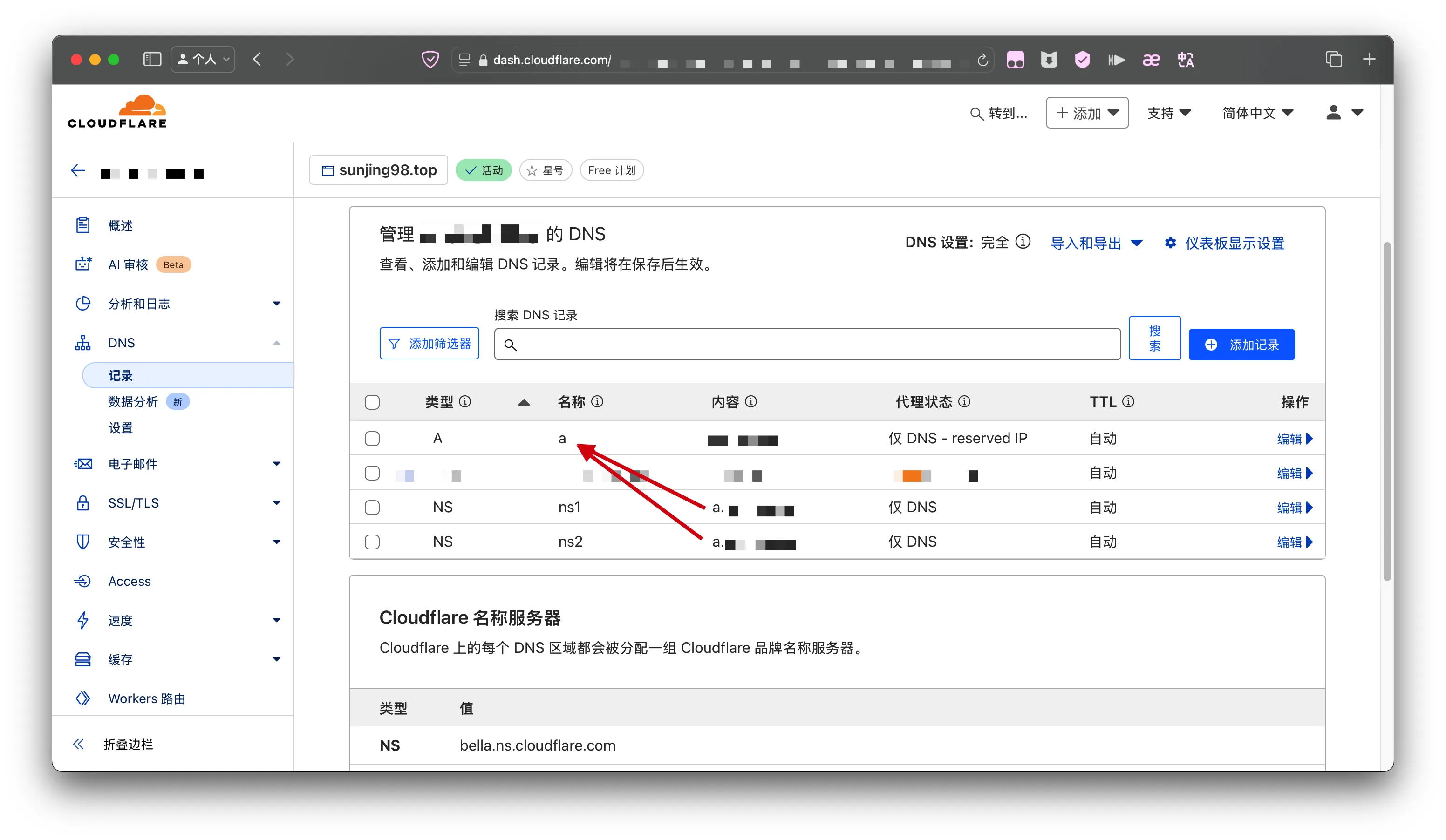Click the collapse sidebar double-chevron icon

pos(79,744)
